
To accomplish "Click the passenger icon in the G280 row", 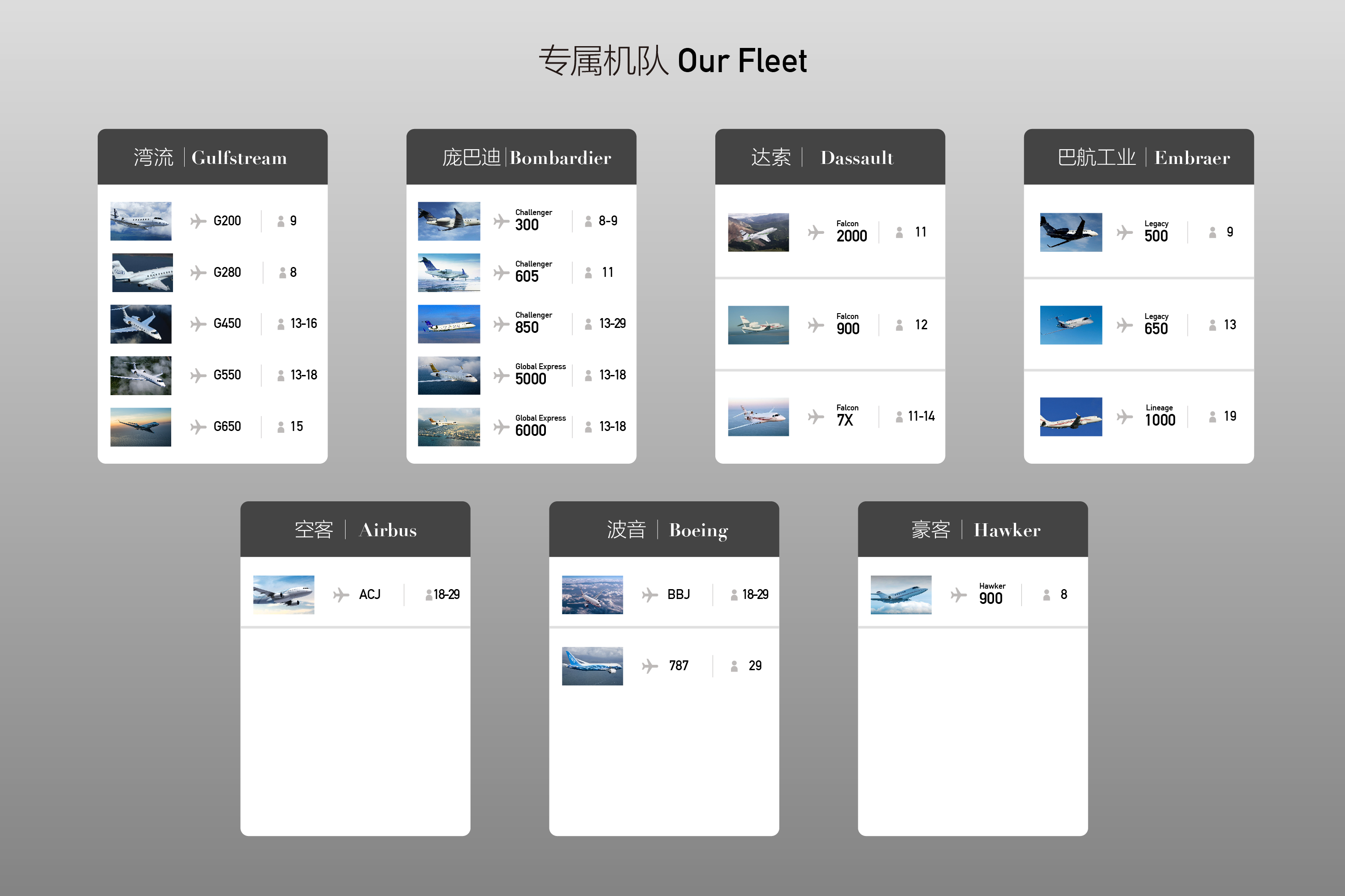I will (x=282, y=273).
